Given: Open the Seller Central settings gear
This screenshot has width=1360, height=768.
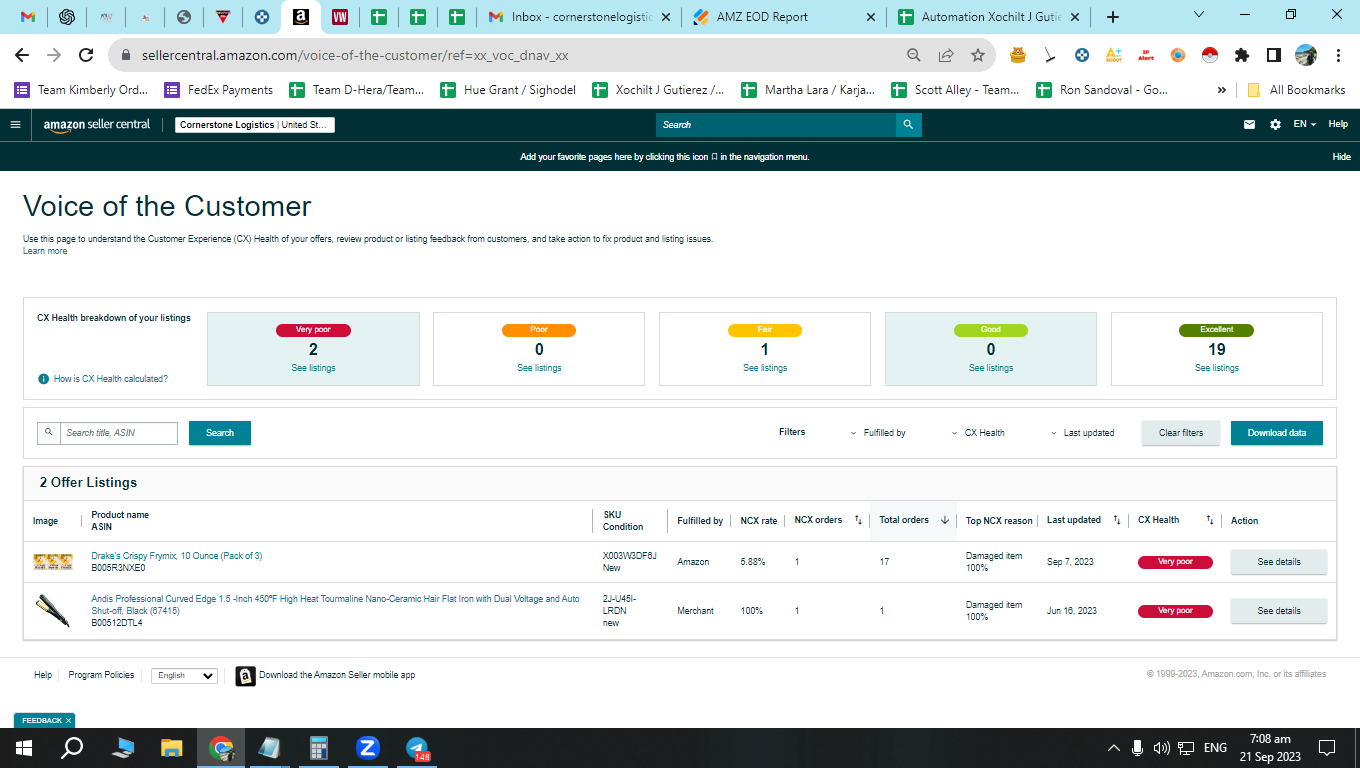Looking at the screenshot, I should click(x=1275, y=125).
